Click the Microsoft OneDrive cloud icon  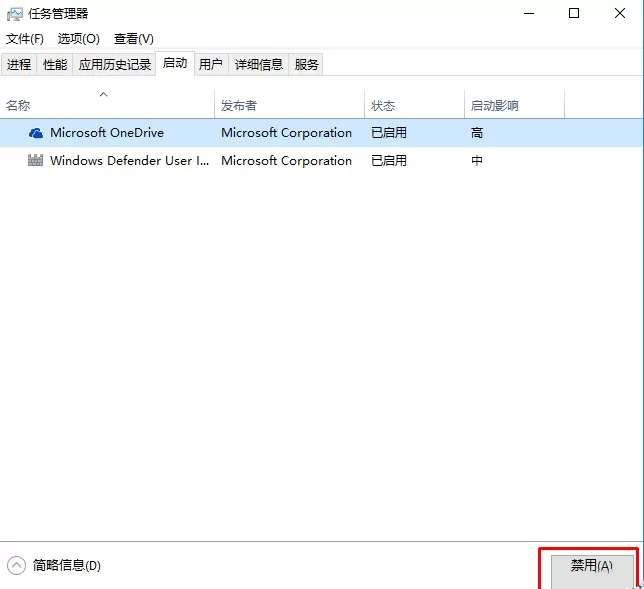(36, 133)
